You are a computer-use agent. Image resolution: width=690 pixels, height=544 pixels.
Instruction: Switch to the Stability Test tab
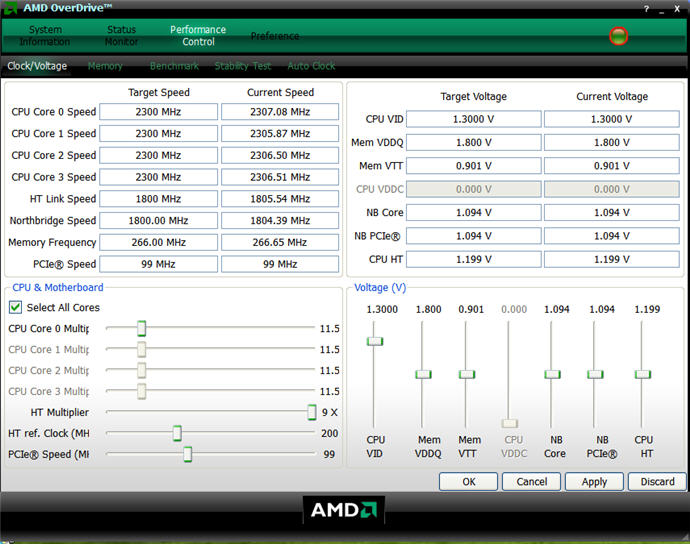[x=242, y=66]
